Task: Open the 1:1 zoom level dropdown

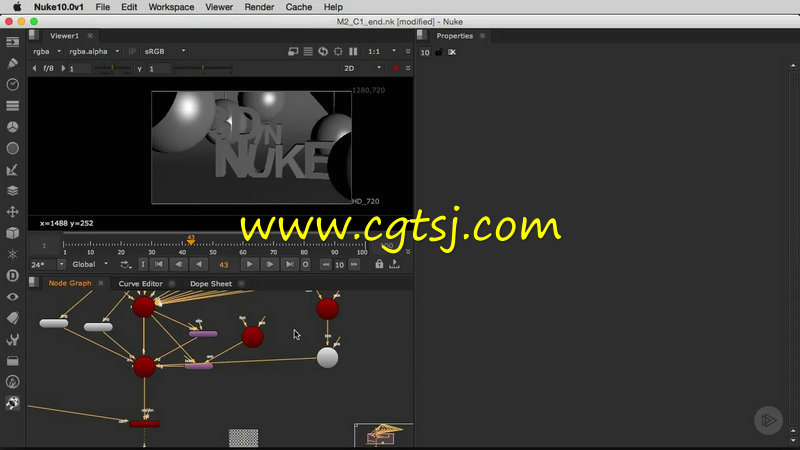Action: [382, 52]
